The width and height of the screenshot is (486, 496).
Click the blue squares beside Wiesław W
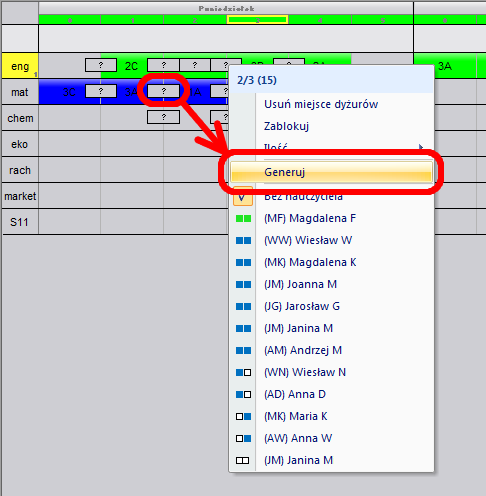243,241
